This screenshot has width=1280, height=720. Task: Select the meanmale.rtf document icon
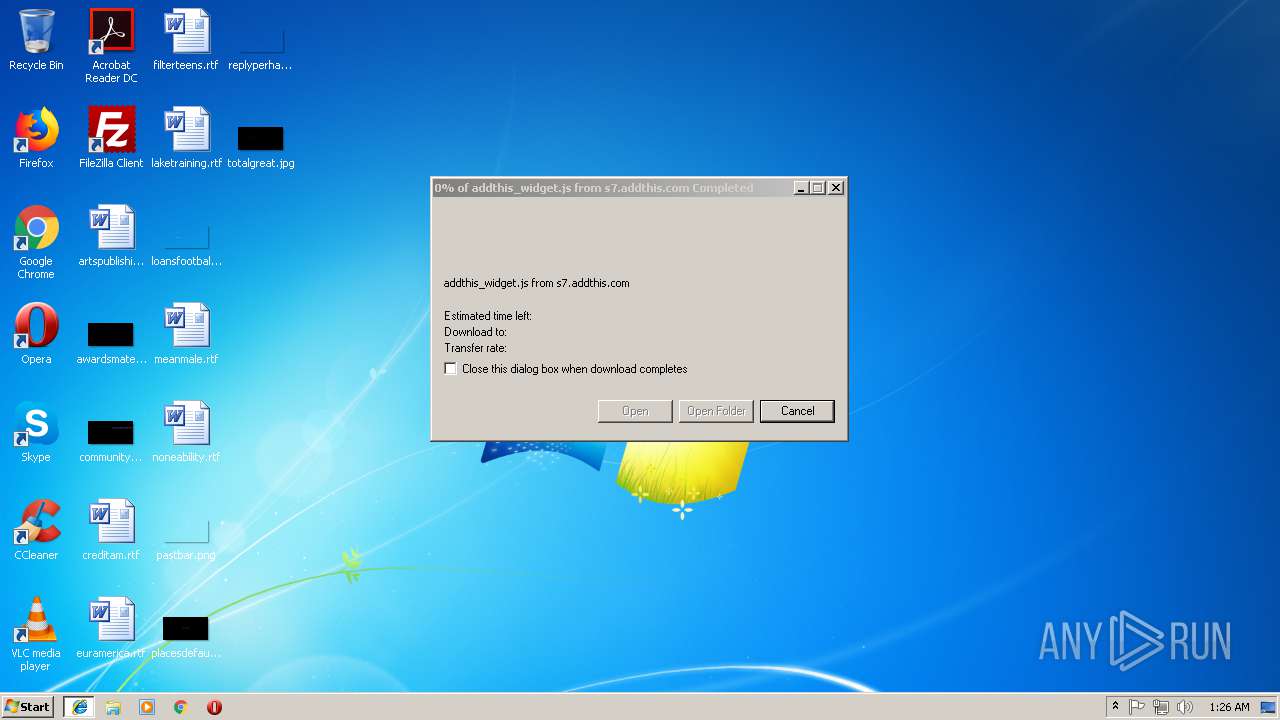click(186, 334)
